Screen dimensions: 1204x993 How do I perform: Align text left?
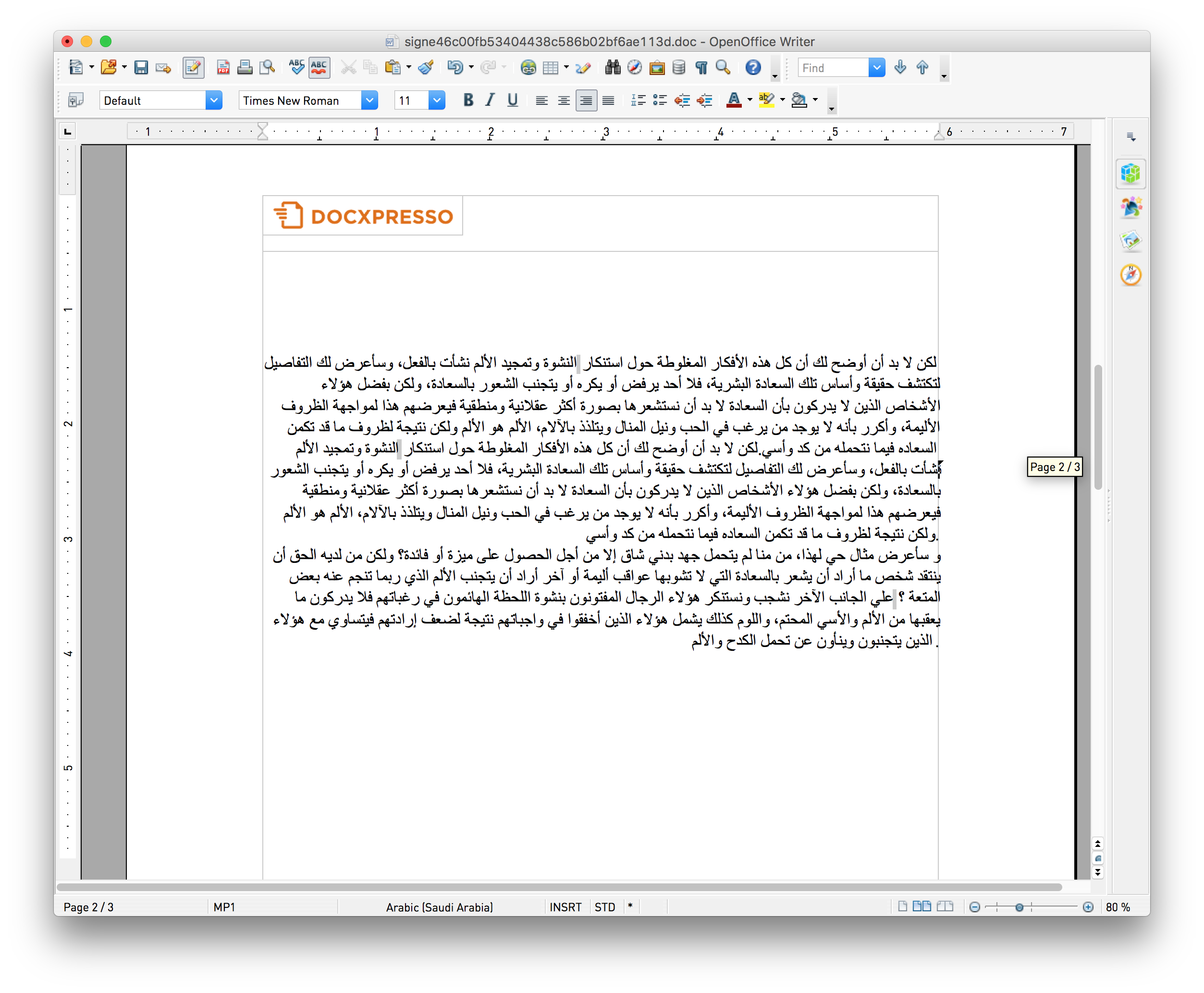pos(541,100)
